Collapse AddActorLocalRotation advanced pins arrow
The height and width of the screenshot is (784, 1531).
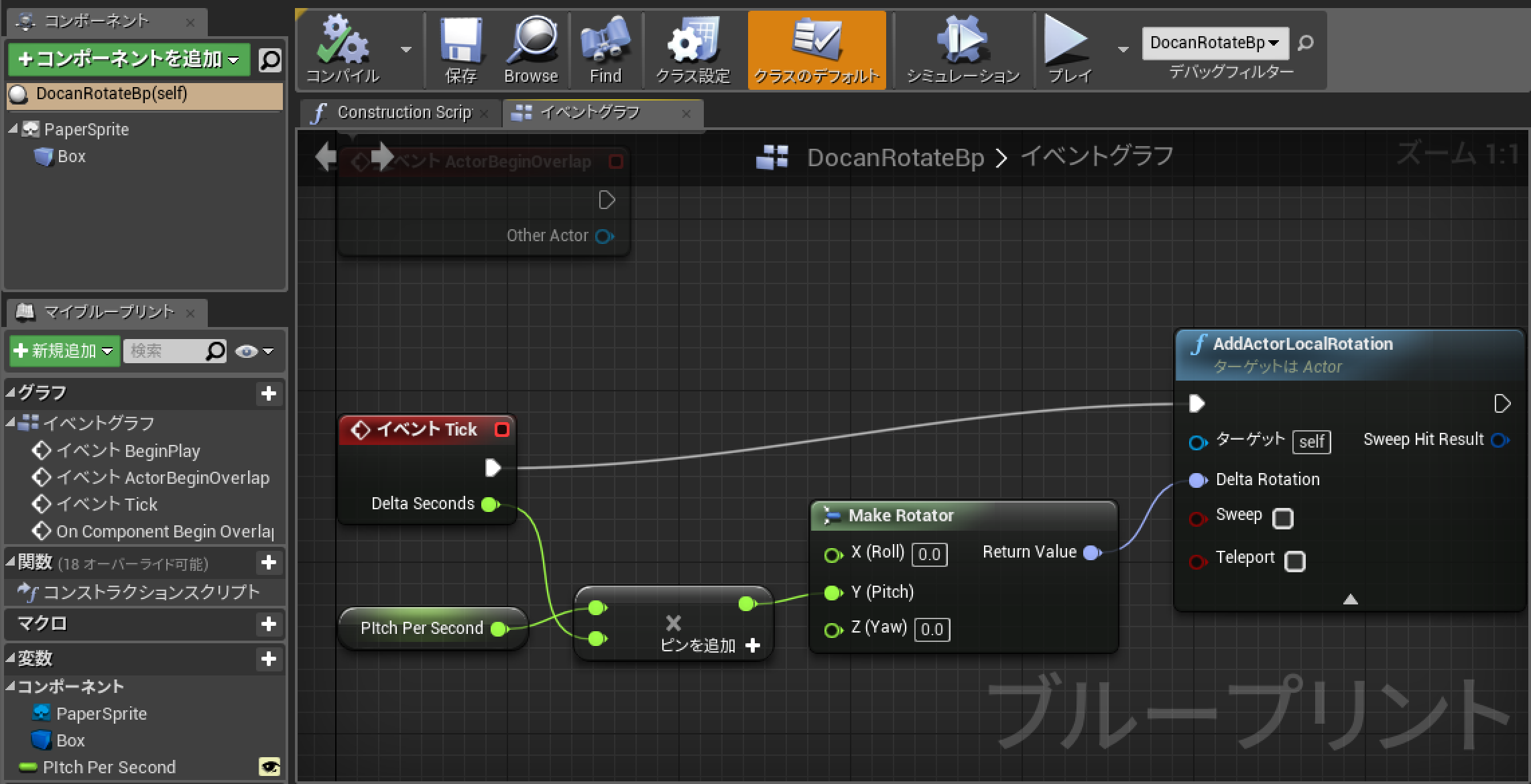click(1350, 599)
